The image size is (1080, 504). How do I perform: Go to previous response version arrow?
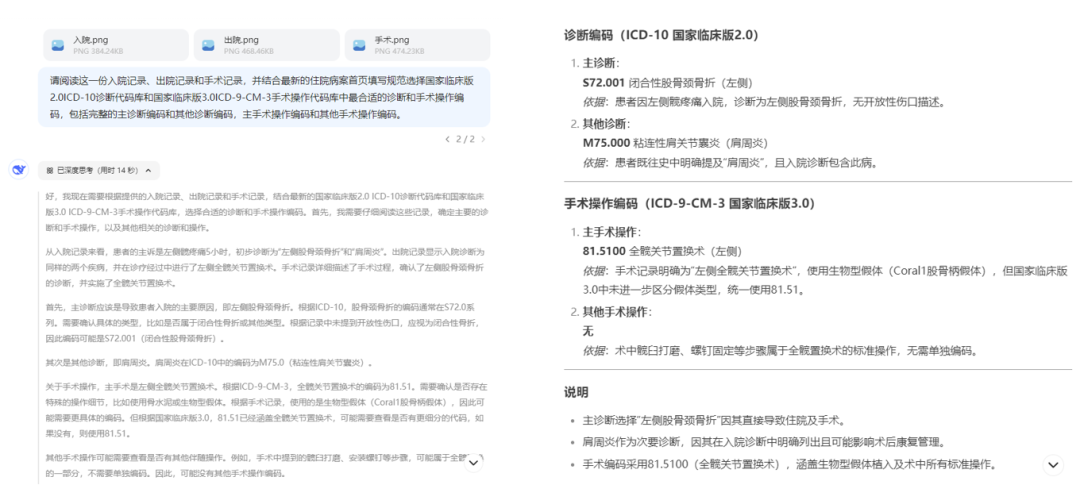448,139
